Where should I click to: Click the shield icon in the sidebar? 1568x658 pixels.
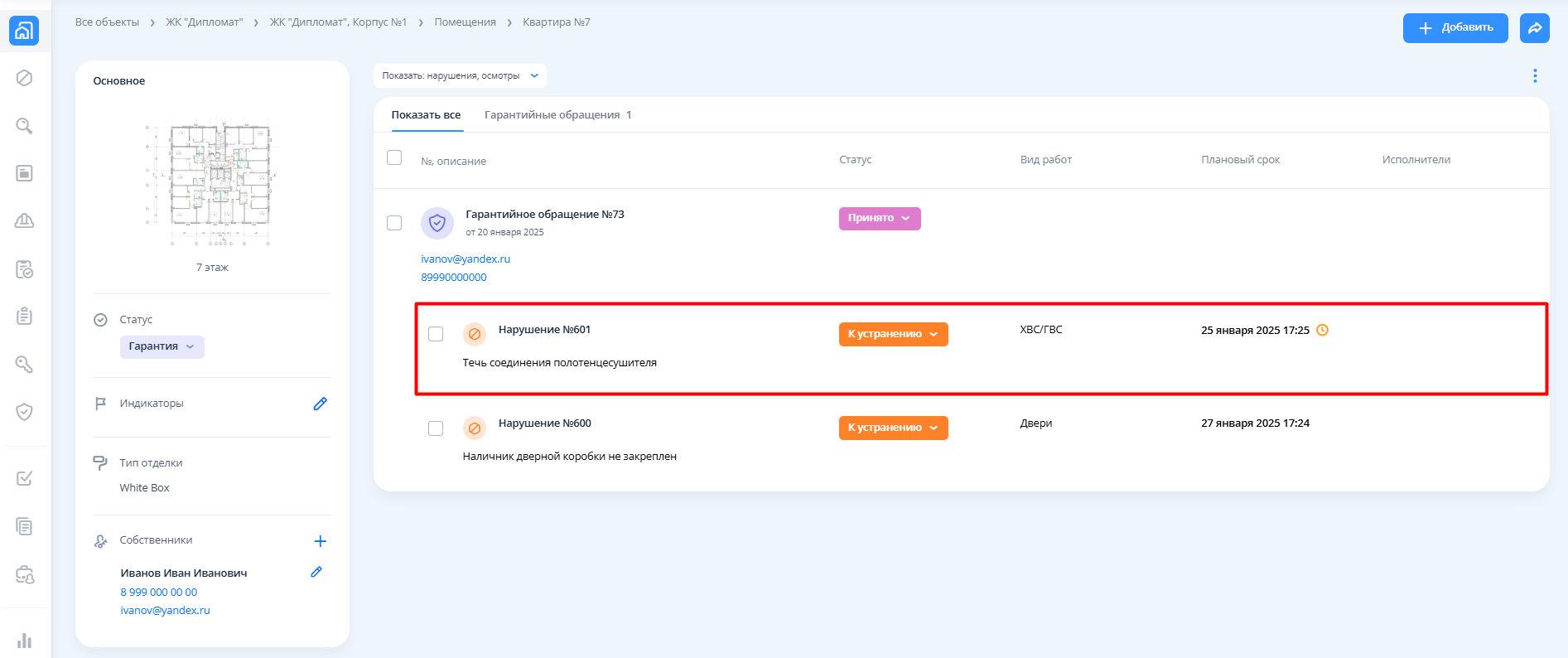point(24,412)
